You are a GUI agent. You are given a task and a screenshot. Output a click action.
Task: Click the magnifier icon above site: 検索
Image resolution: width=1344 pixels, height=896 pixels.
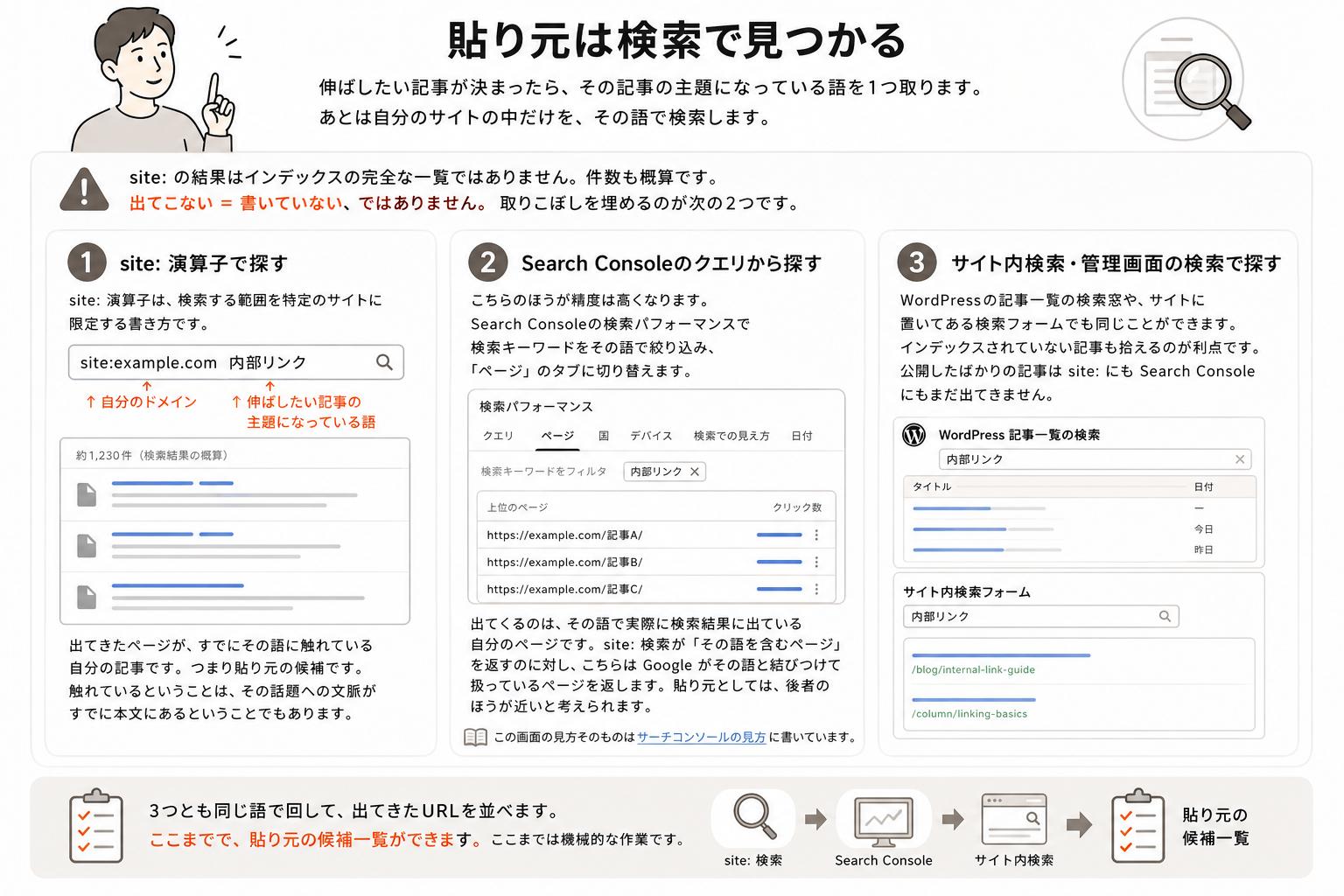[754, 817]
